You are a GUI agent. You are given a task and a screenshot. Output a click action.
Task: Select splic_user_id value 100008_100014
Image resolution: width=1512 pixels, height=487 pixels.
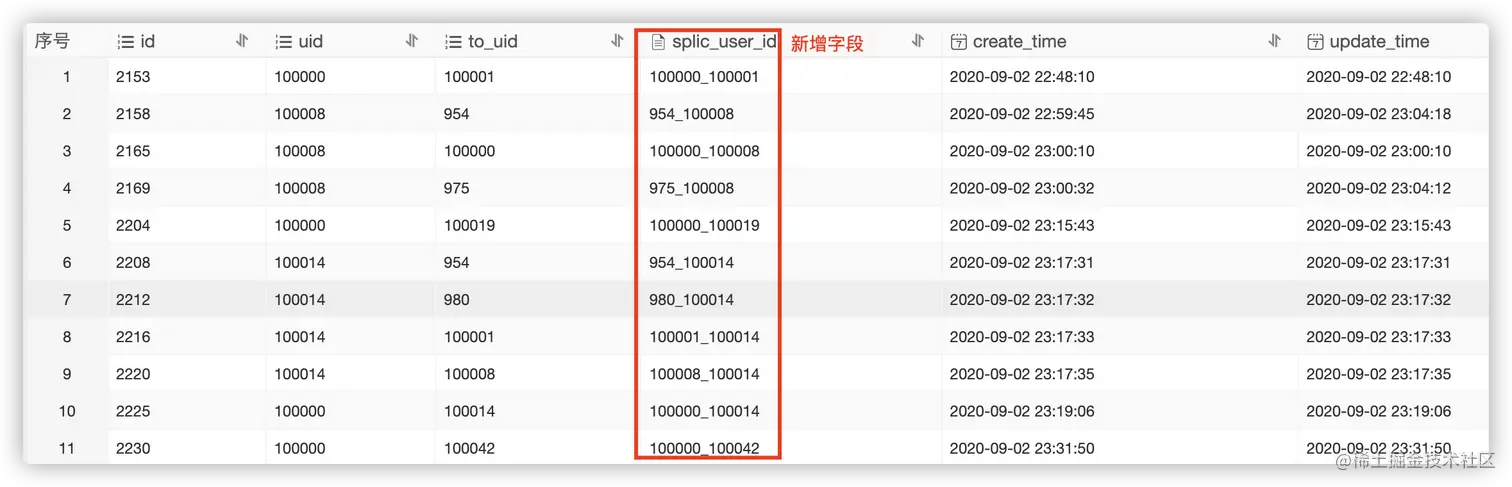(x=704, y=374)
